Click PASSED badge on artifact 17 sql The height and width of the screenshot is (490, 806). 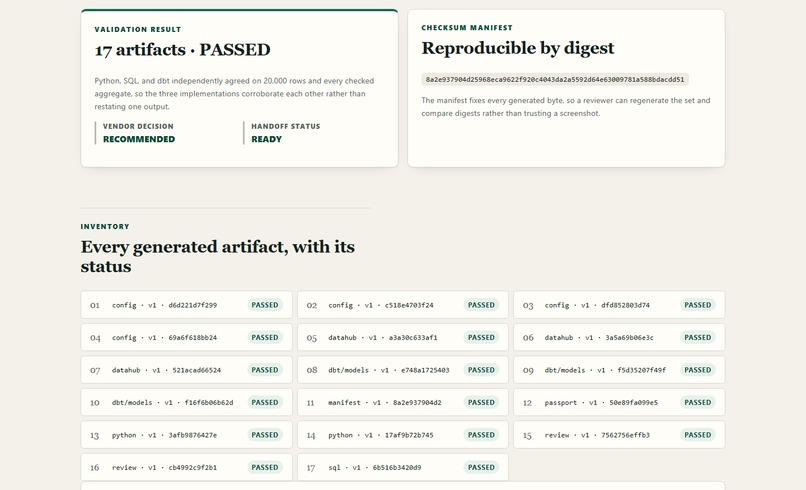pos(481,467)
